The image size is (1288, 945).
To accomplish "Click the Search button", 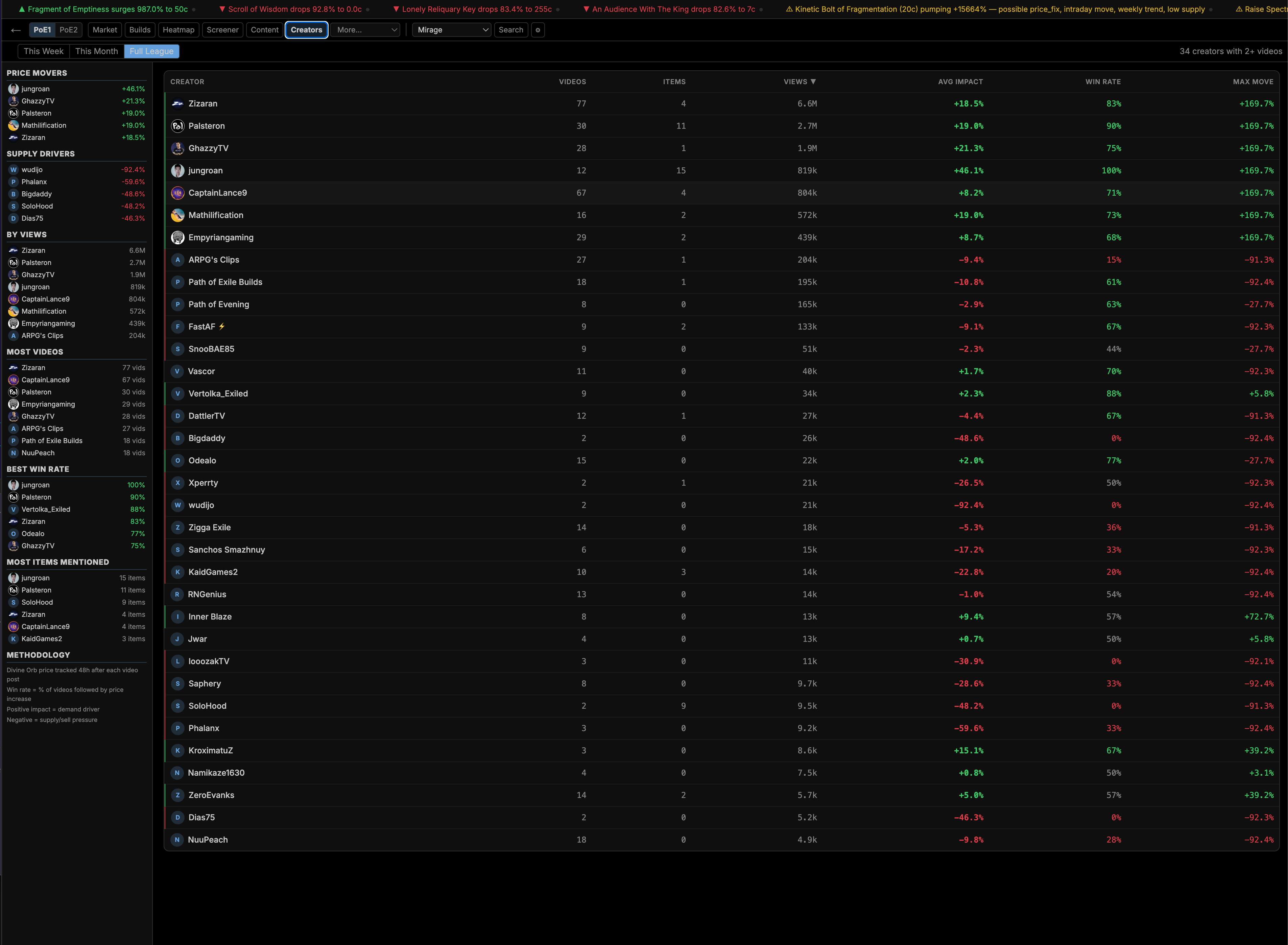I will (x=510, y=30).
